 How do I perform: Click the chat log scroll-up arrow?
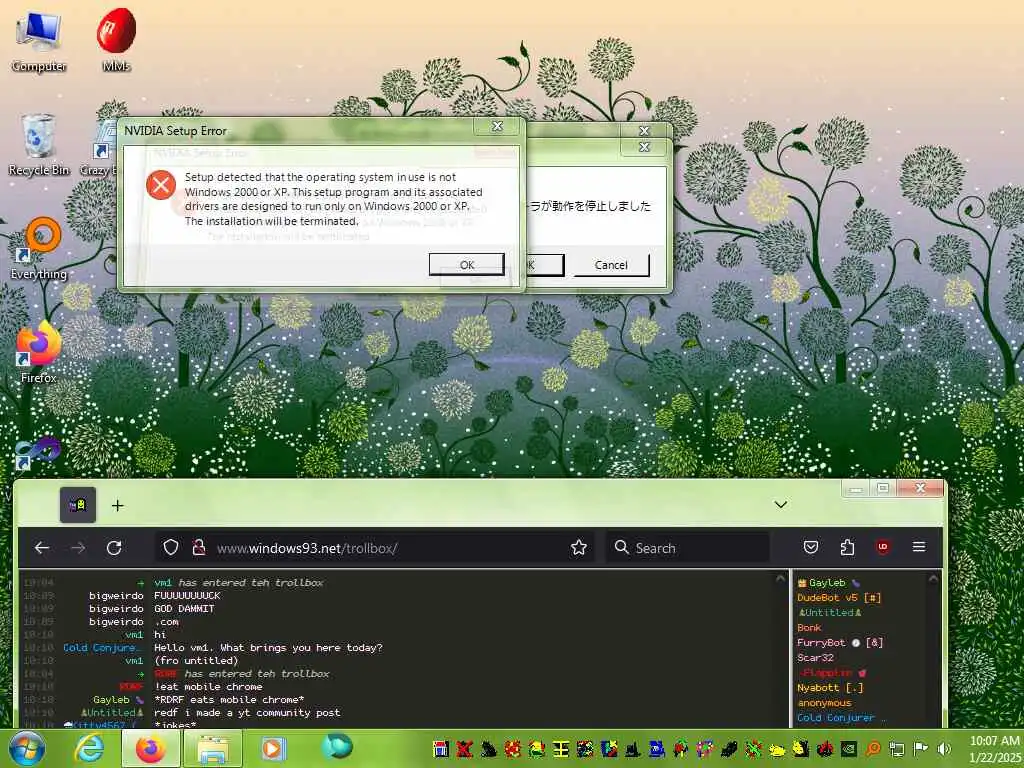click(780, 579)
